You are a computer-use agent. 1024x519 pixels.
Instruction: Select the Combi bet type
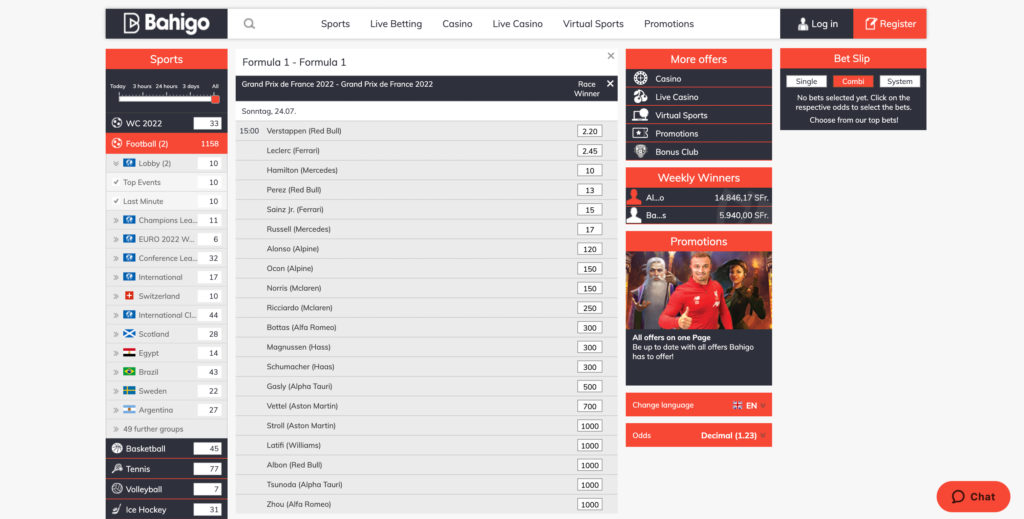point(853,82)
